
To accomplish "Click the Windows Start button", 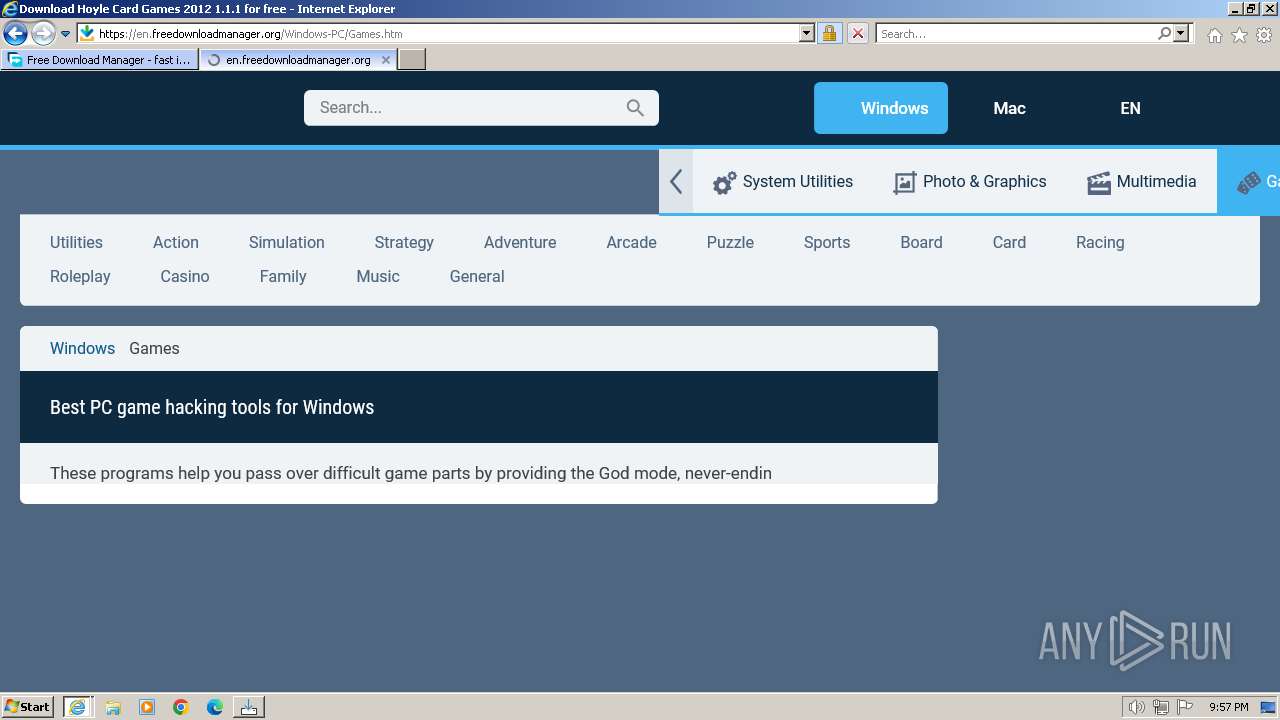I will click(x=27, y=706).
